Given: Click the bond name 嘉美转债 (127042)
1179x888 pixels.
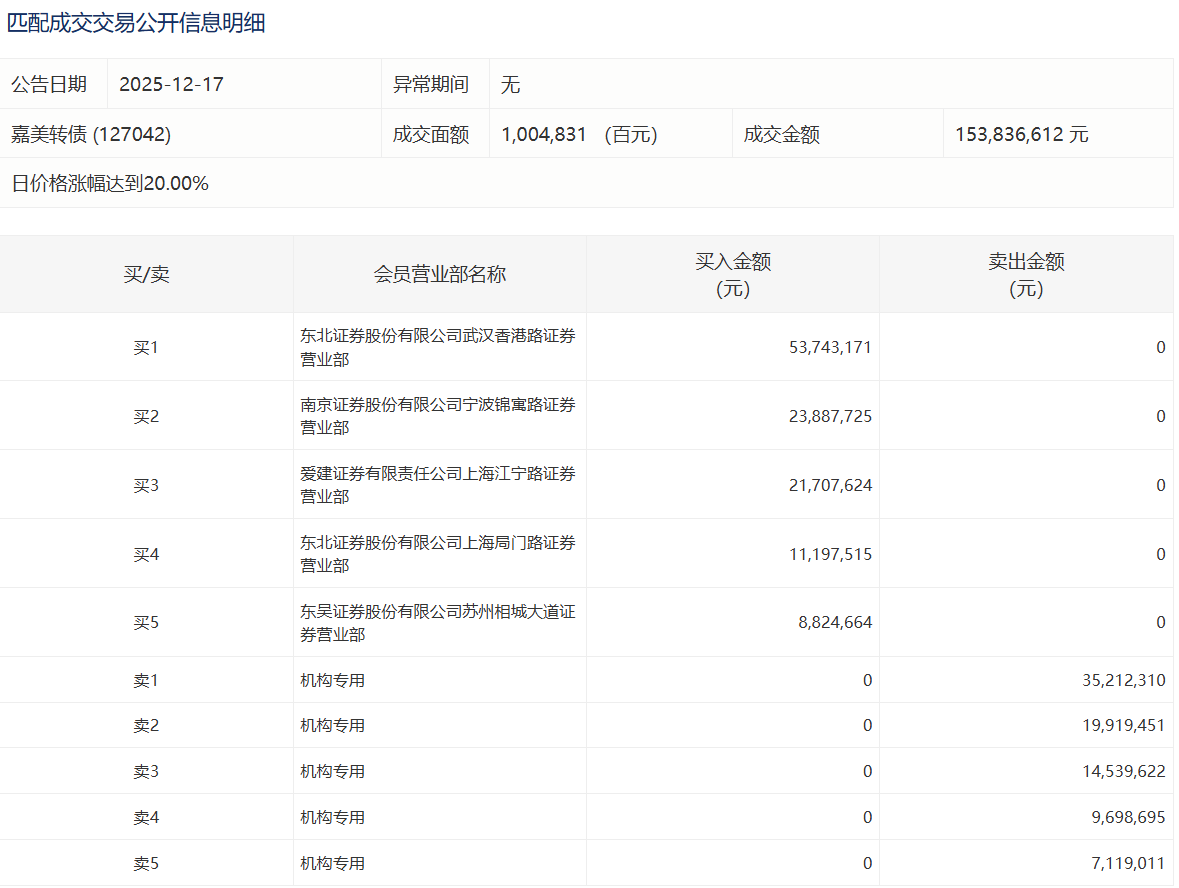Looking at the screenshot, I should point(91,134).
